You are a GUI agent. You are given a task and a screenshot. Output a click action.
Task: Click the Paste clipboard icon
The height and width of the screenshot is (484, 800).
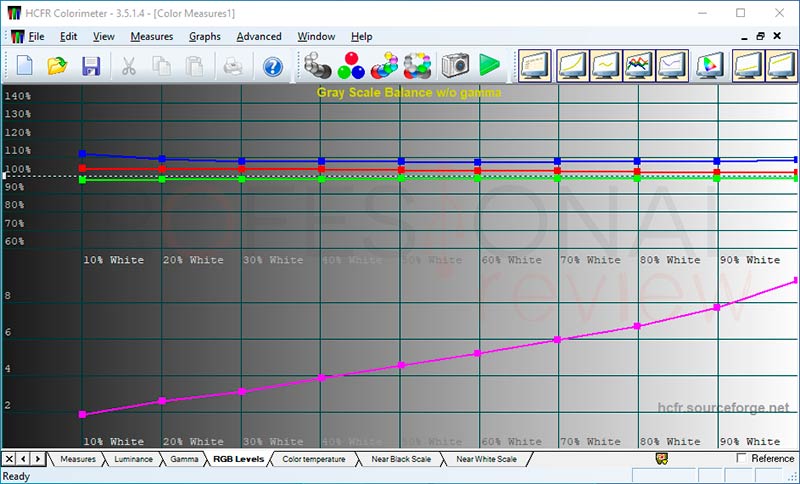click(194, 66)
